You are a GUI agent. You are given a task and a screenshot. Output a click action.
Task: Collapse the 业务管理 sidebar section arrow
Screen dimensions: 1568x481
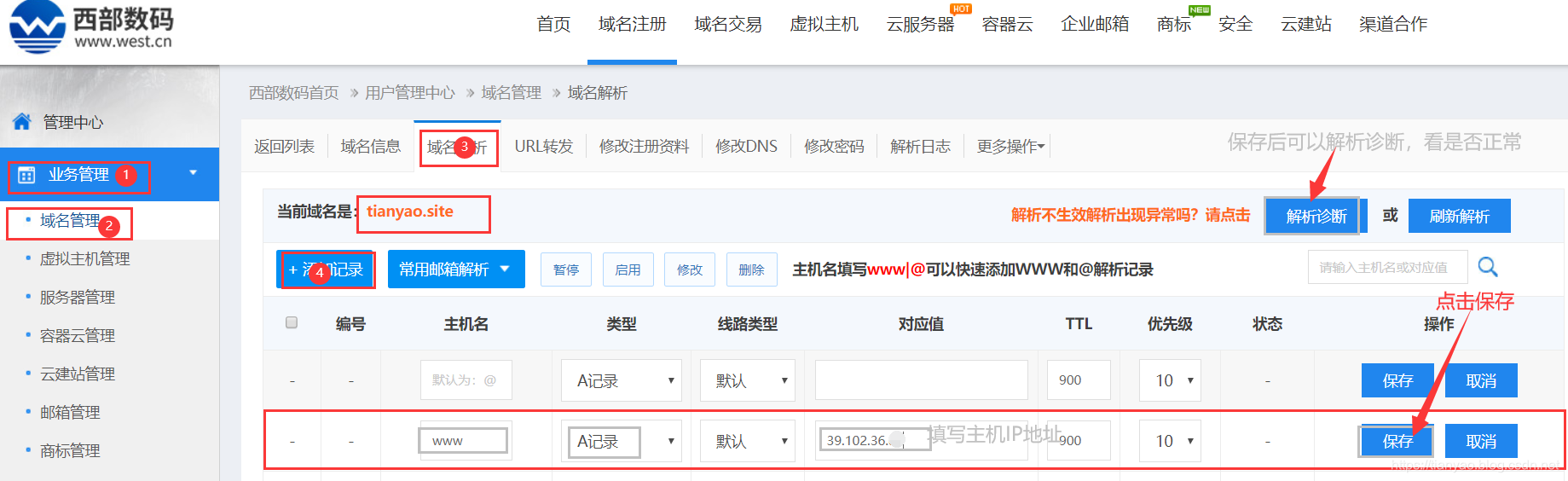[x=194, y=173]
